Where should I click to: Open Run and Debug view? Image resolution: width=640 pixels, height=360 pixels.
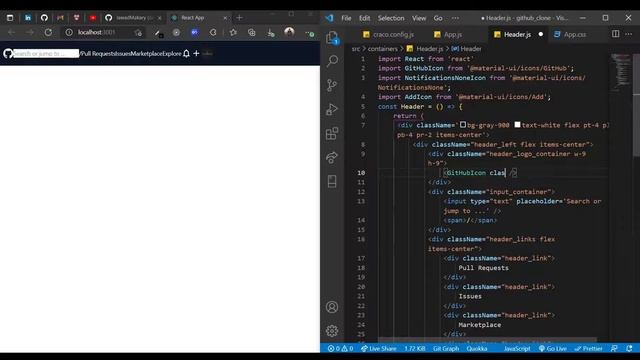point(332,109)
